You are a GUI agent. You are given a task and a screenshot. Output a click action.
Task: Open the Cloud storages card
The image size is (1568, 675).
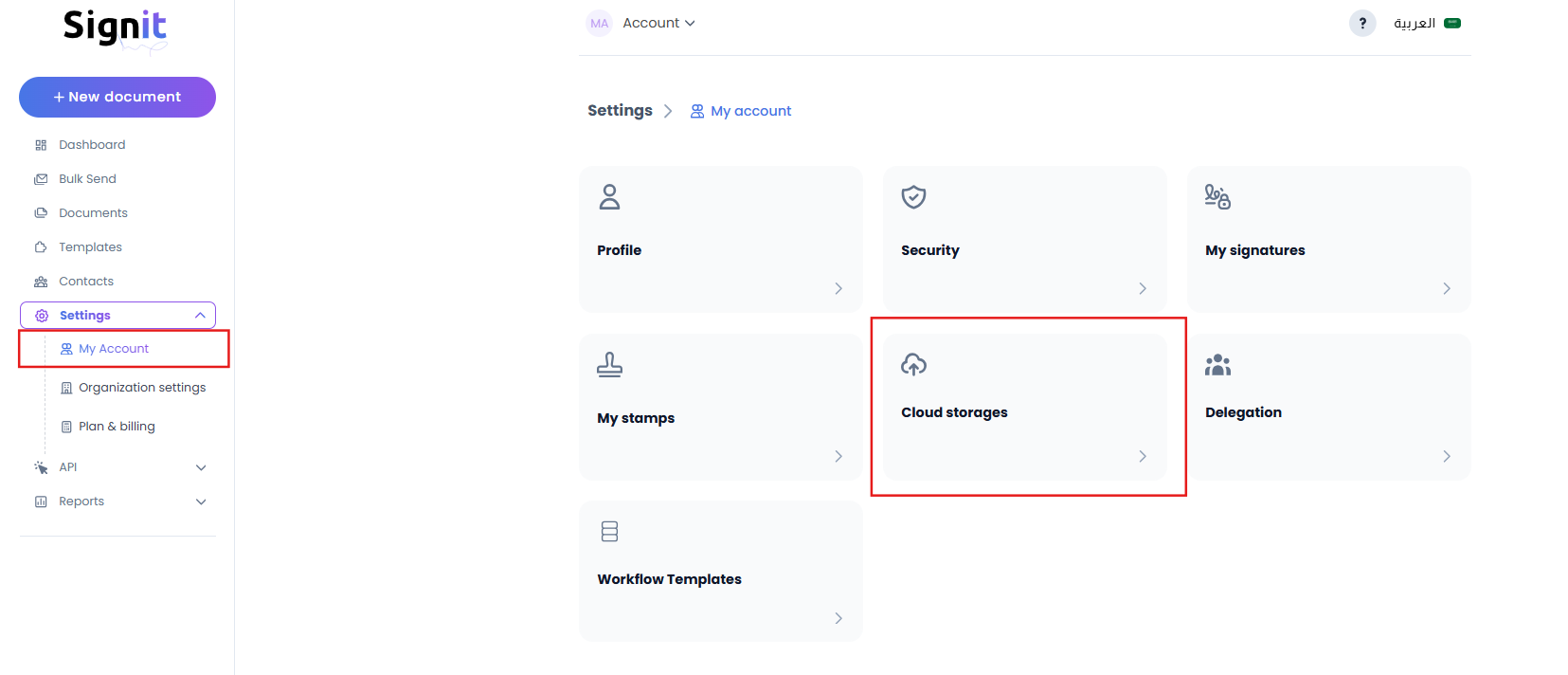click(1025, 407)
